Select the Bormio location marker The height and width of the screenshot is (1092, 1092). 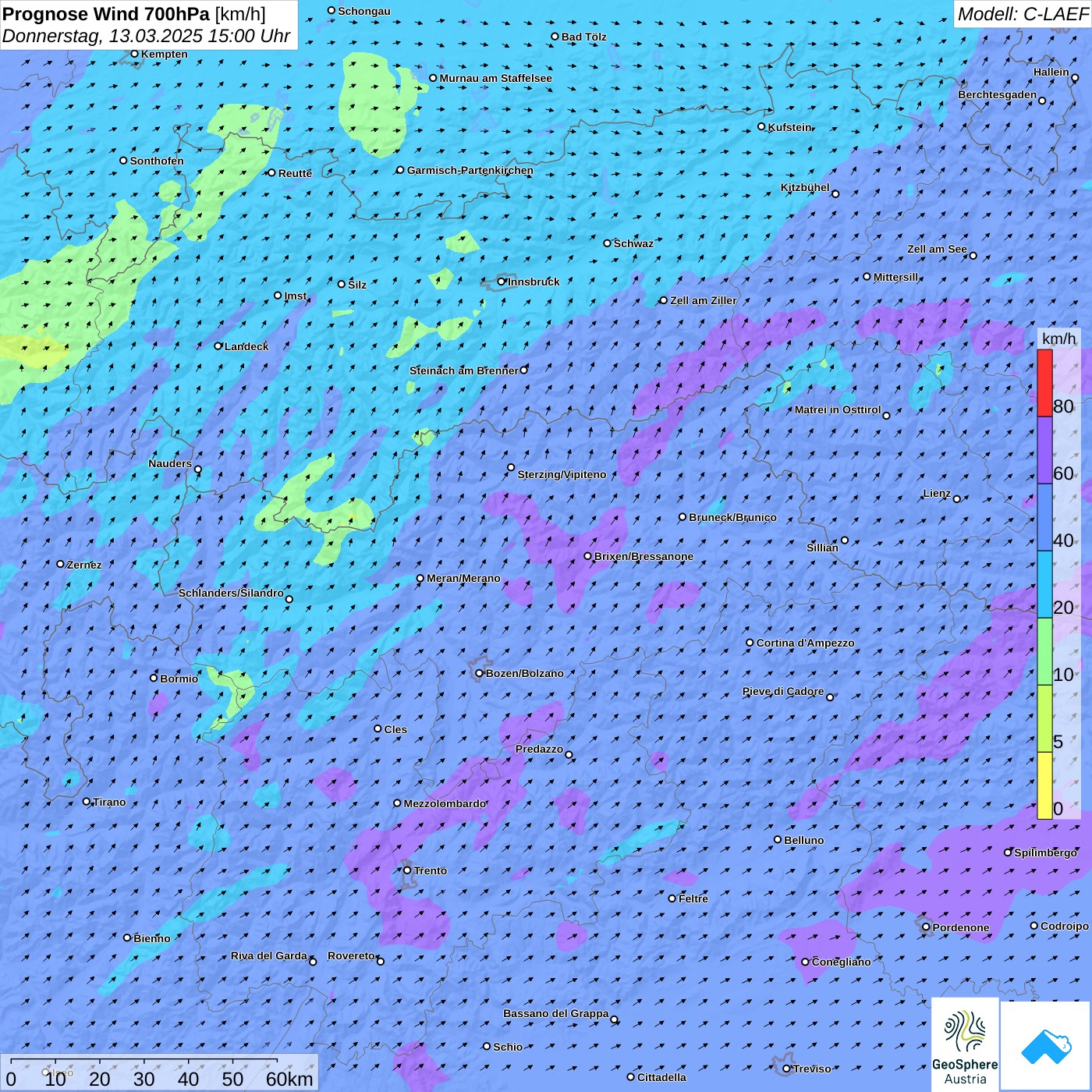154,678
